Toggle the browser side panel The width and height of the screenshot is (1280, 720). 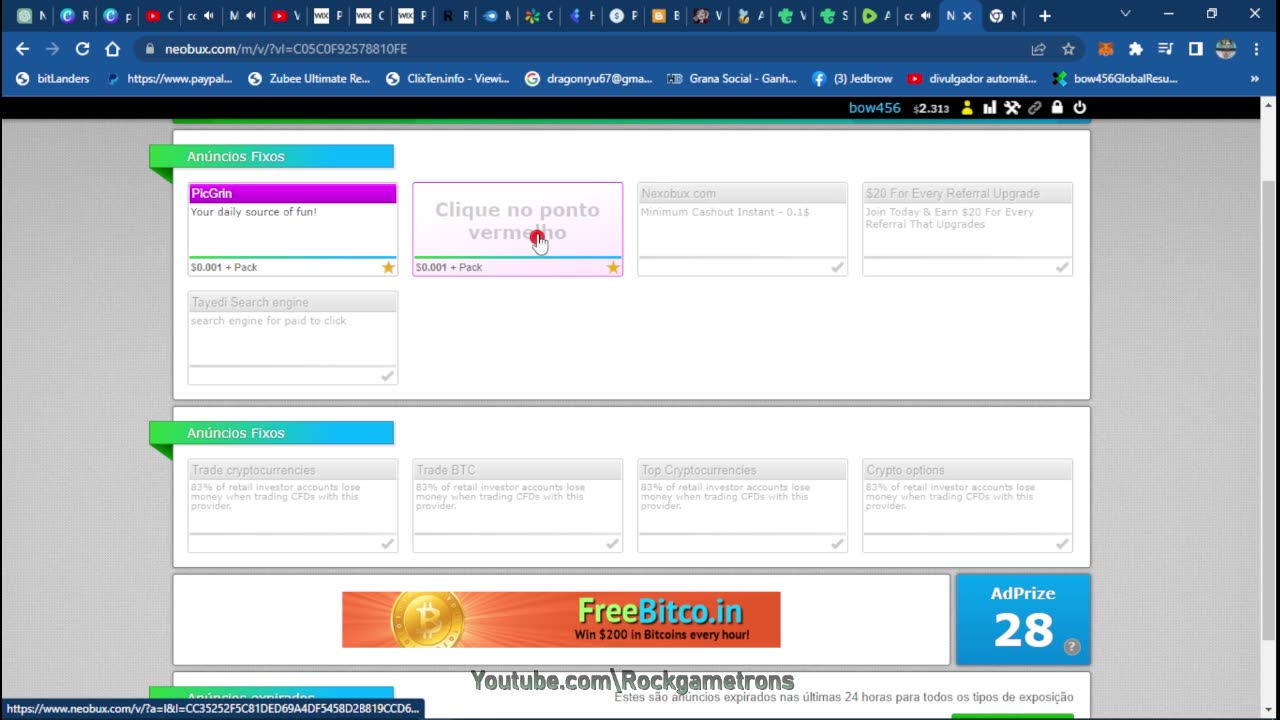coord(1195,48)
